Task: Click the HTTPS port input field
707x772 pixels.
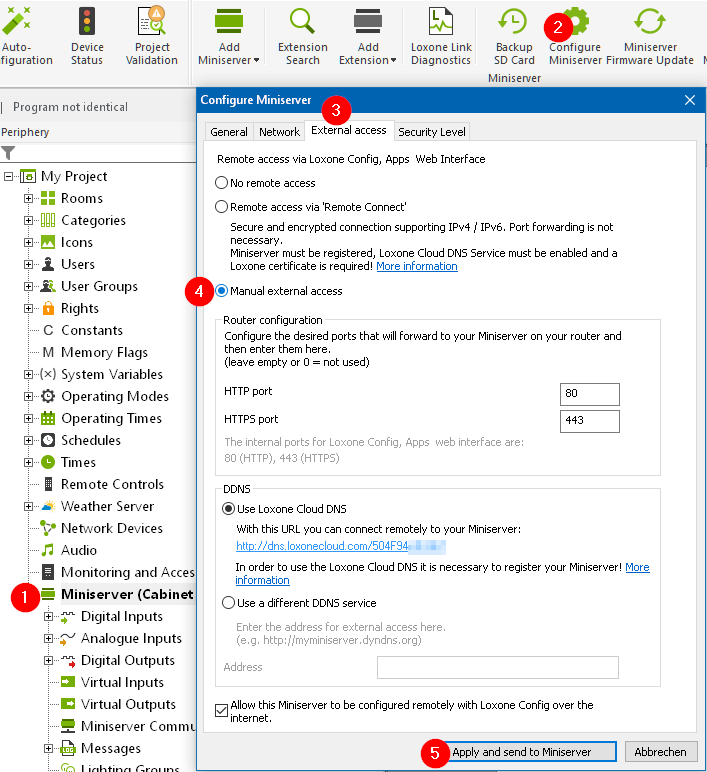Action: tap(590, 420)
